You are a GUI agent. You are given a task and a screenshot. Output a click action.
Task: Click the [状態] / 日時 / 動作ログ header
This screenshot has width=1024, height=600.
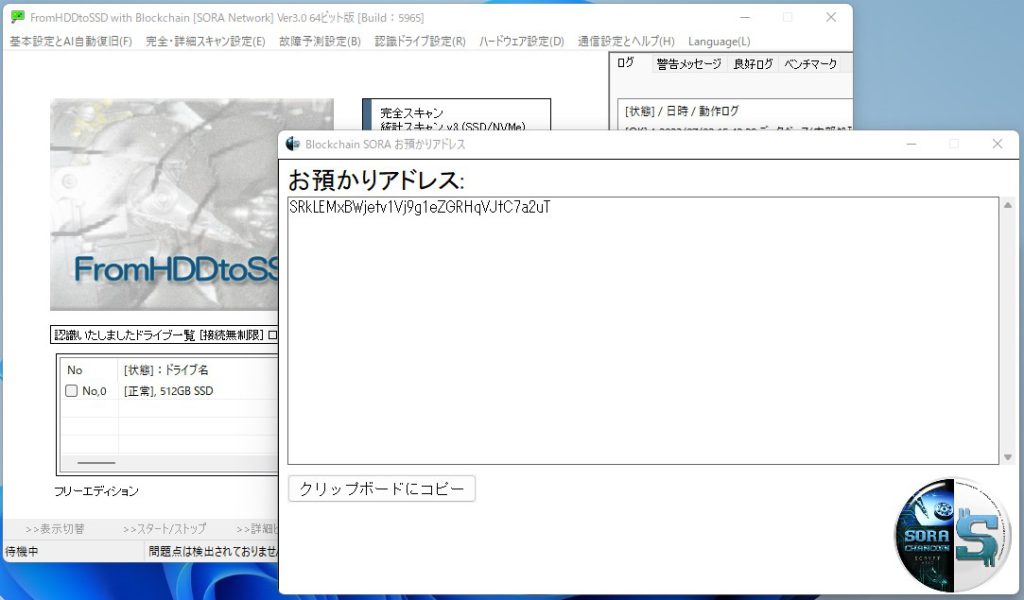click(x=681, y=111)
